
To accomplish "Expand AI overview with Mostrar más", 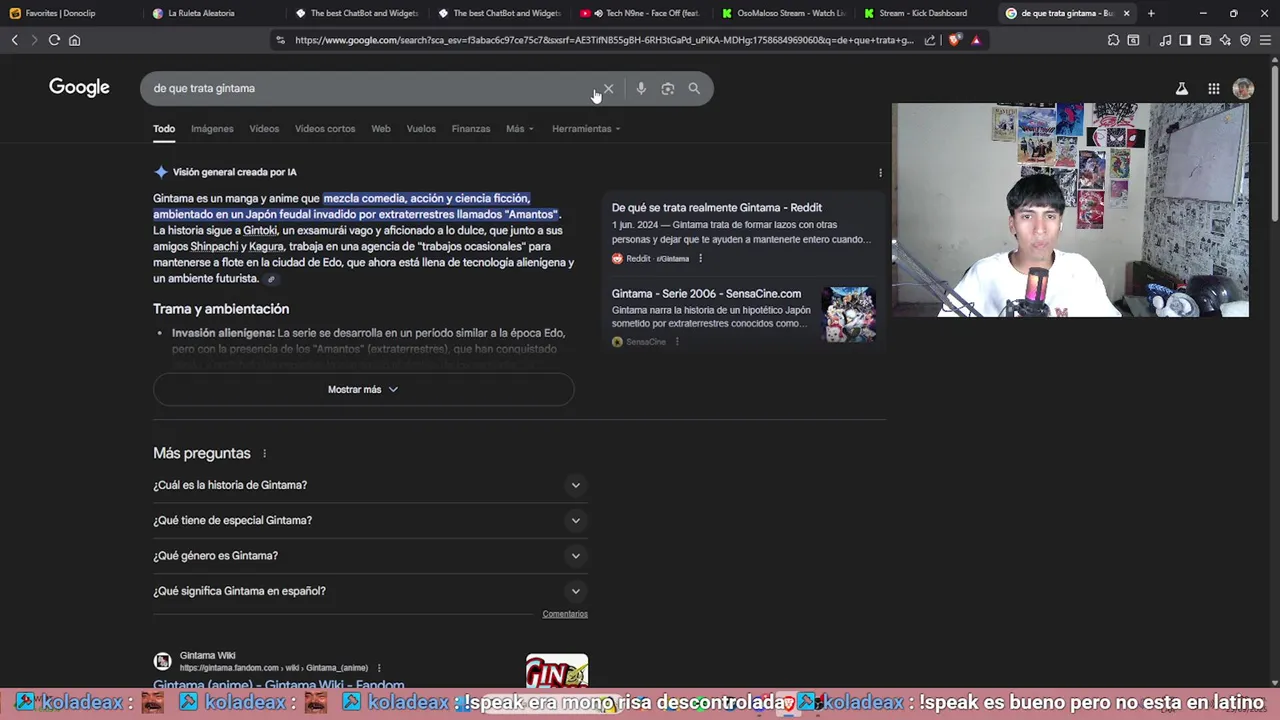I will coord(363,389).
